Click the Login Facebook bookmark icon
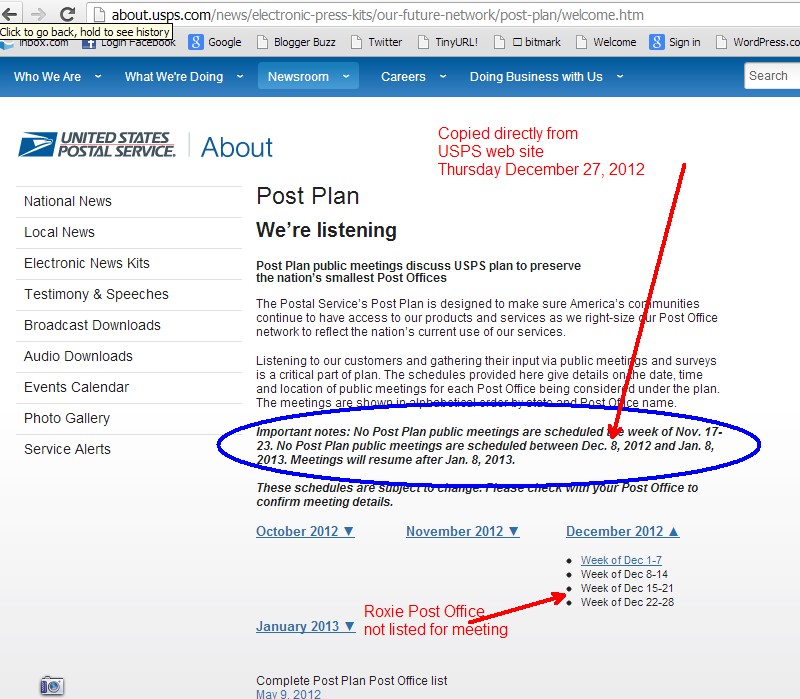Screen dimensions: 800x699 pyautogui.click(x=89, y=43)
